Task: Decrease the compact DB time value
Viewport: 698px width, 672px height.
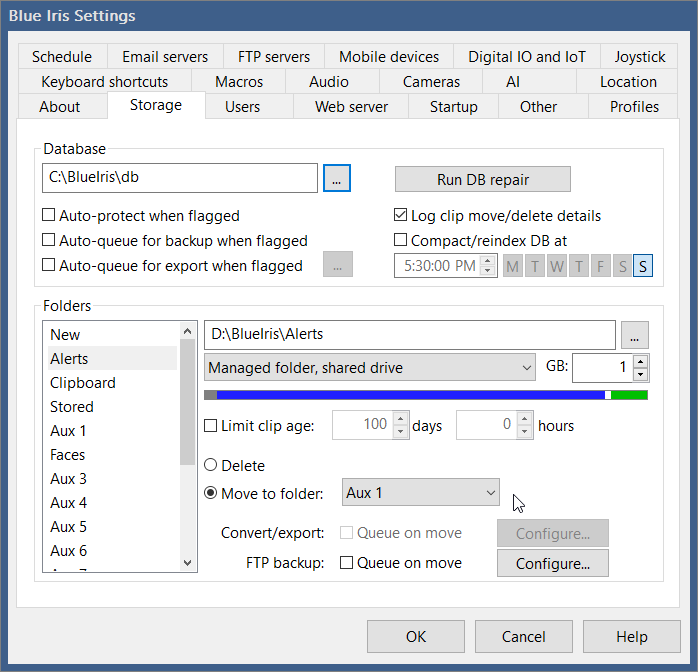Action: (x=488, y=271)
